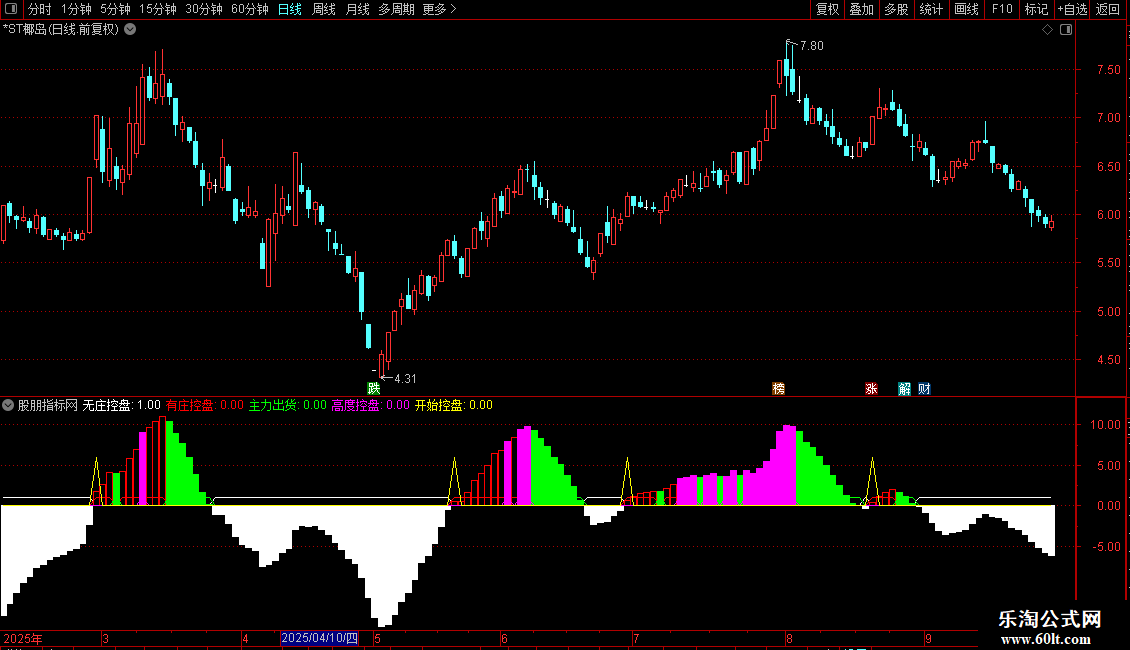Open the 多周期 multi-period view
Image resolution: width=1130 pixels, height=650 pixels.
(x=396, y=9)
